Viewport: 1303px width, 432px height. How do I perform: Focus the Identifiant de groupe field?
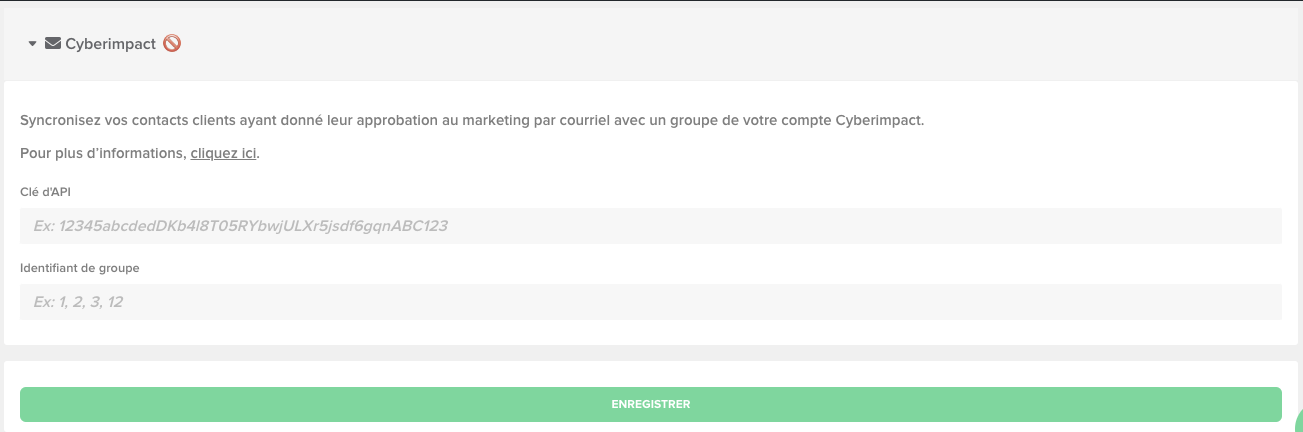(x=650, y=302)
